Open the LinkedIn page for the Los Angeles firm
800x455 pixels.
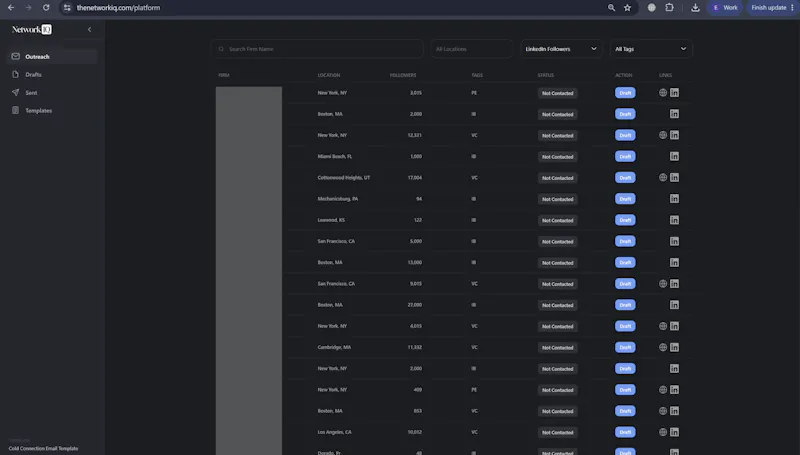pyautogui.click(x=674, y=432)
